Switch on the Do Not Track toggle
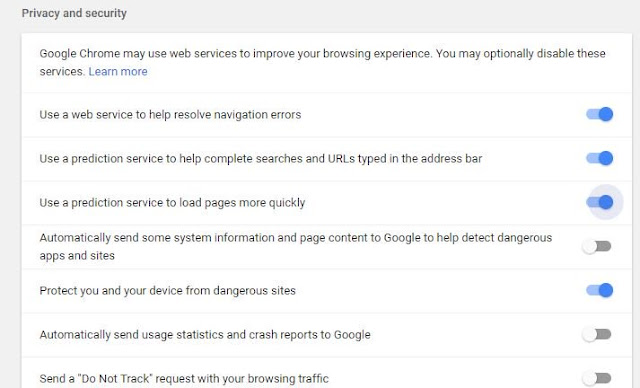The height and width of the screenshot is (388, 640). 597,378
